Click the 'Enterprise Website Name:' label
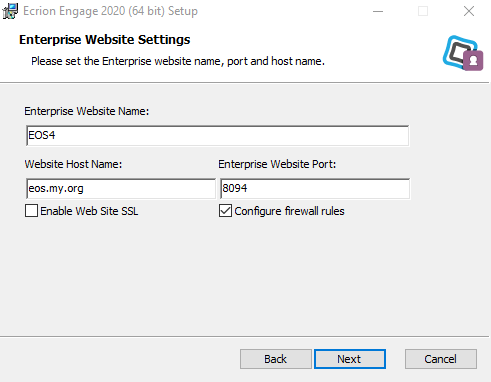The image size is (491, 382). coord(87,111)
